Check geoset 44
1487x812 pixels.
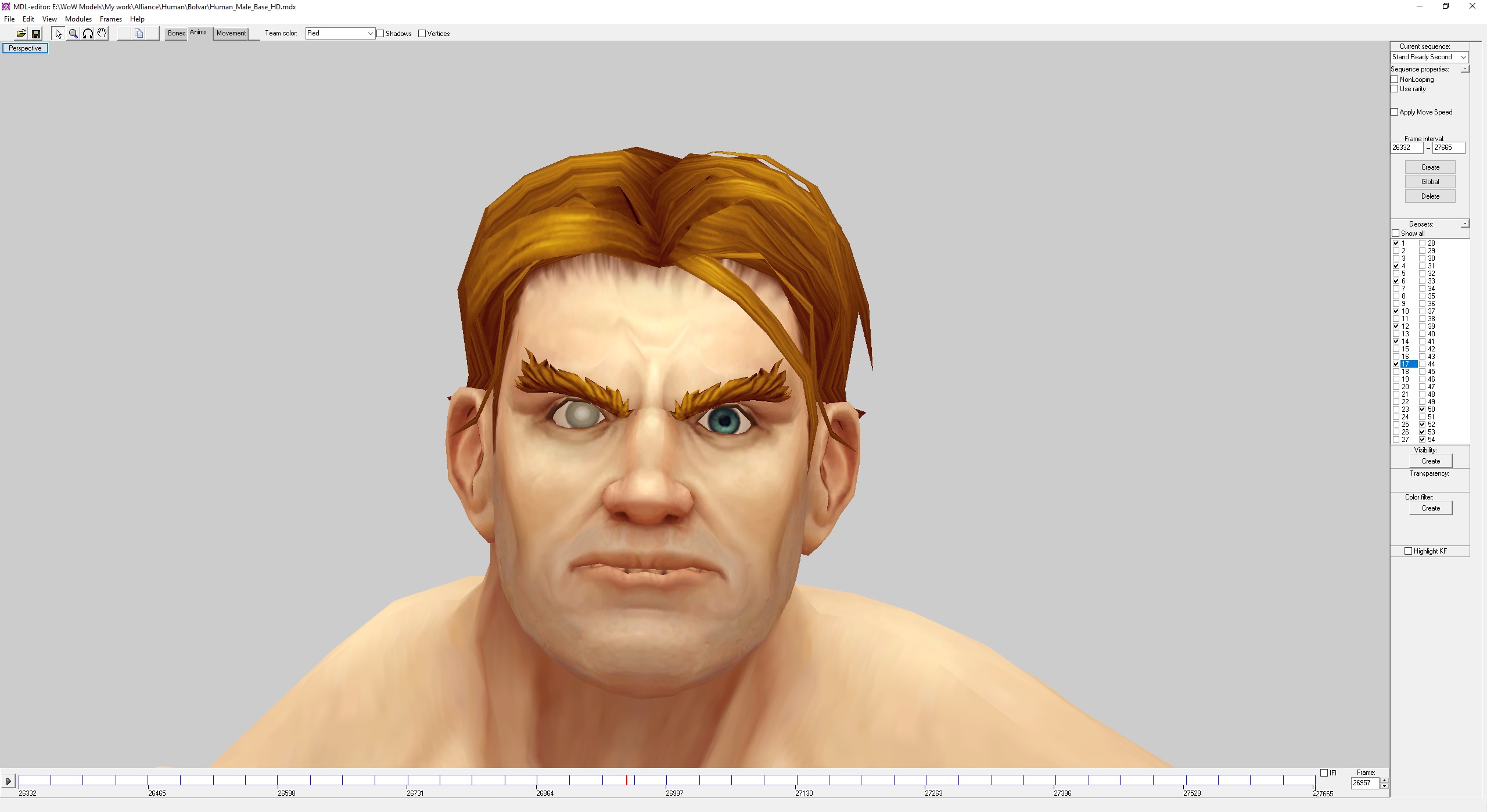pos(1423,364)
